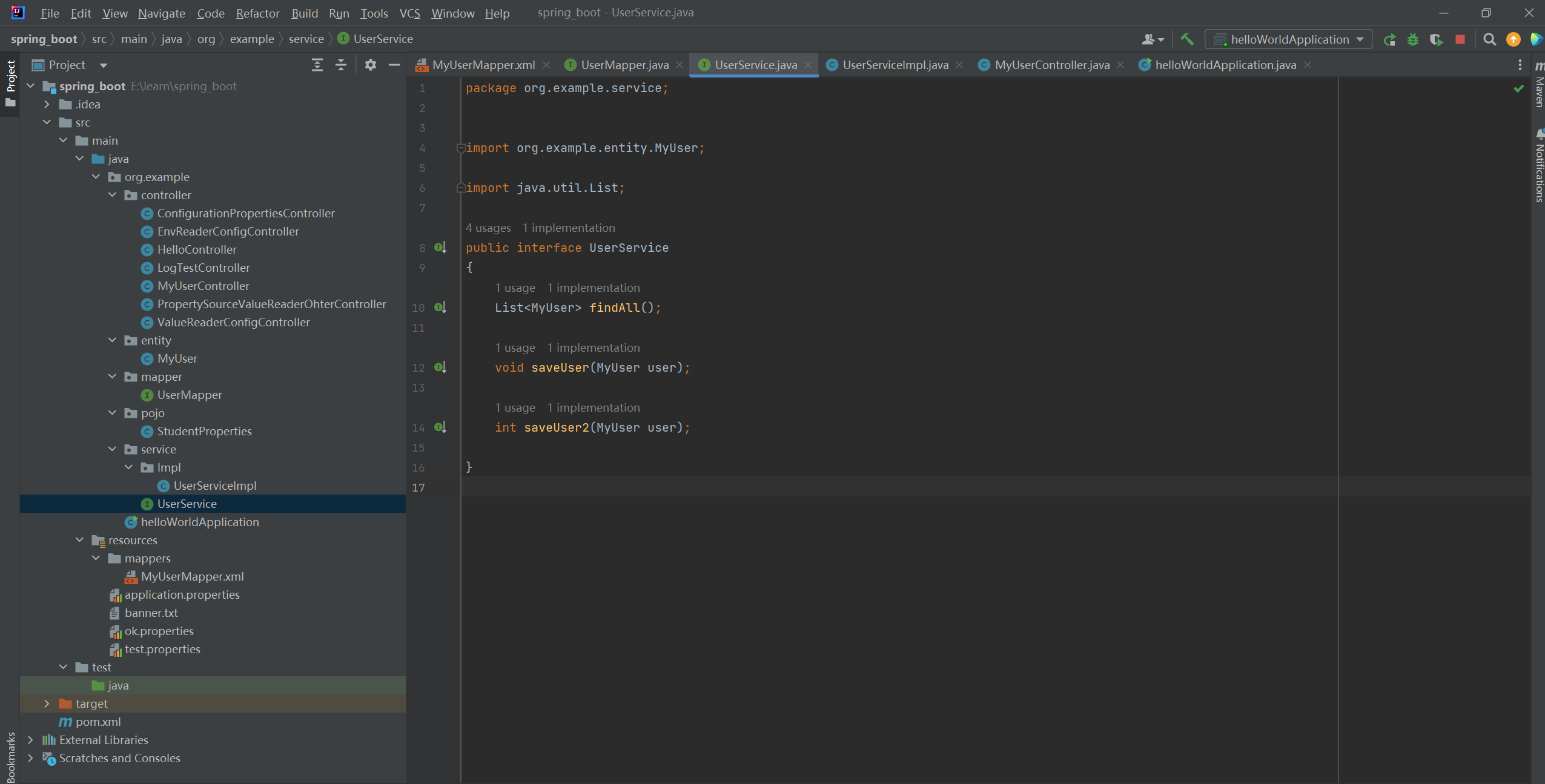Click Expand All in Project panel
1545x784 pixels.
[317, 65]
